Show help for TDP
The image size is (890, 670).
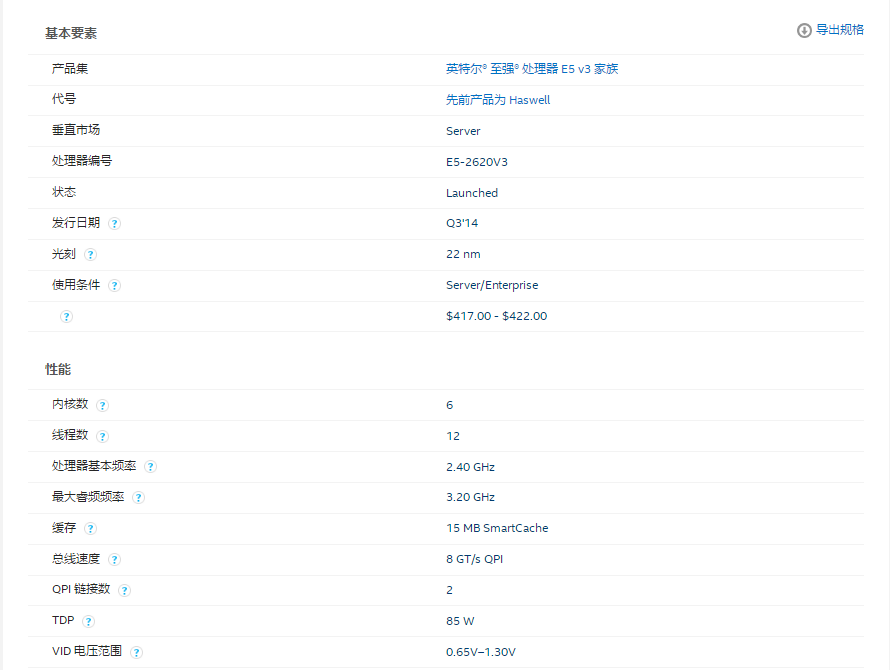pyautogui.click(x=89, y=621)
